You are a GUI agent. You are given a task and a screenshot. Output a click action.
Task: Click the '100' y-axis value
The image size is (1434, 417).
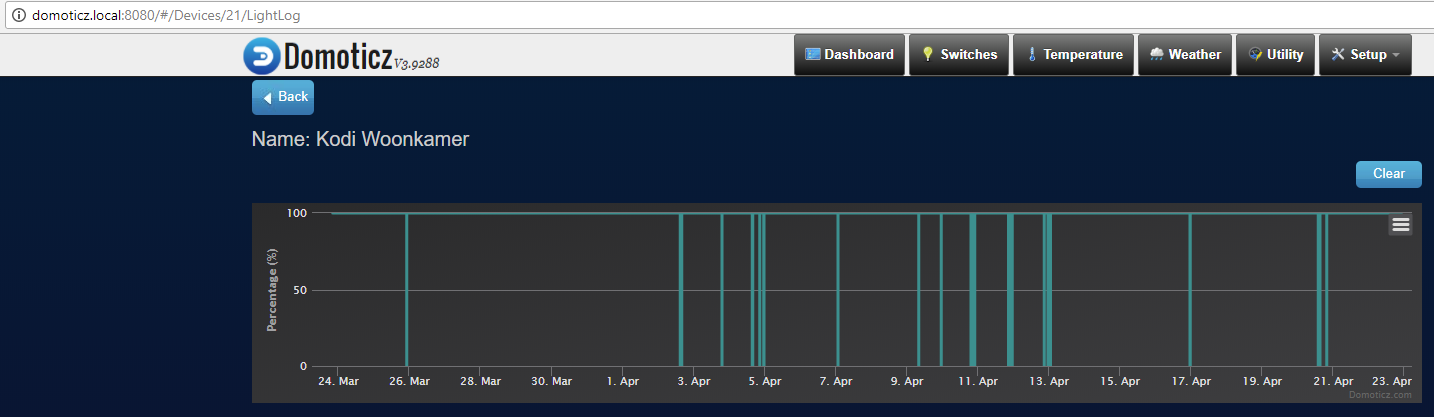(296, 212)
